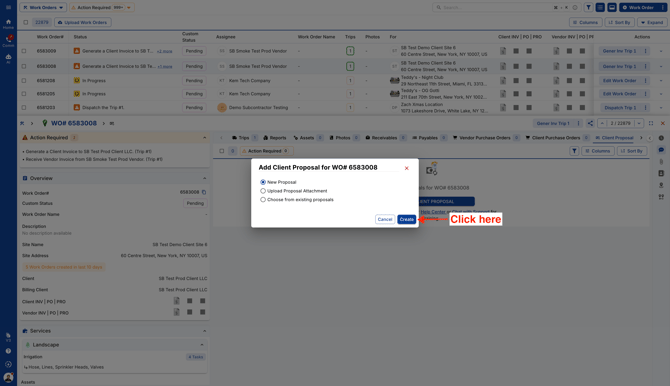Open the help question-mark icon in the sidebar

pos(8,351)
